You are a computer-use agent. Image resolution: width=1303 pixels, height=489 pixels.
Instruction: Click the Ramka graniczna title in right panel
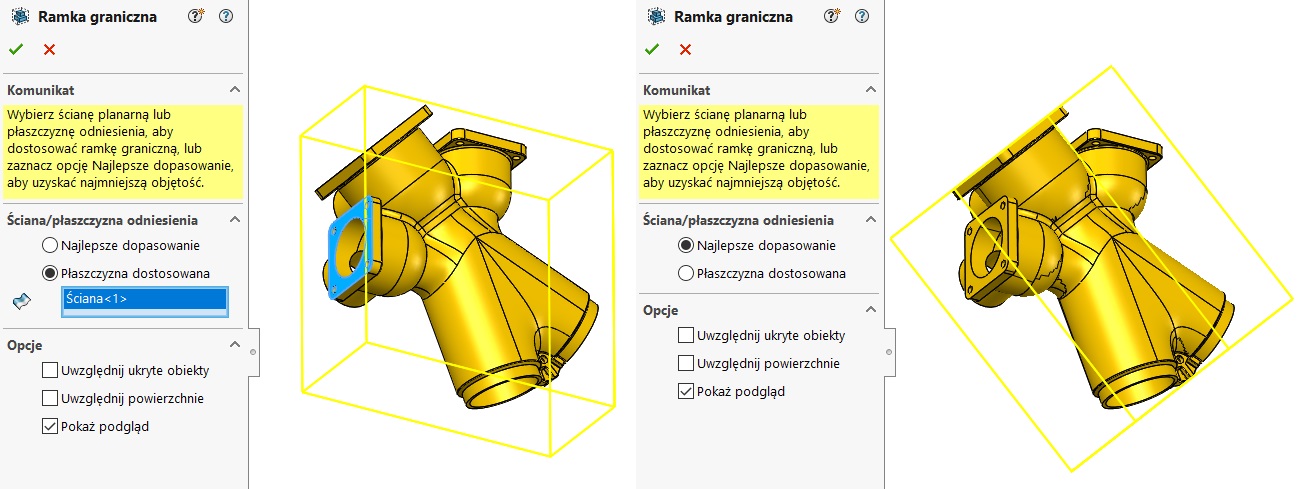point(733,17)
